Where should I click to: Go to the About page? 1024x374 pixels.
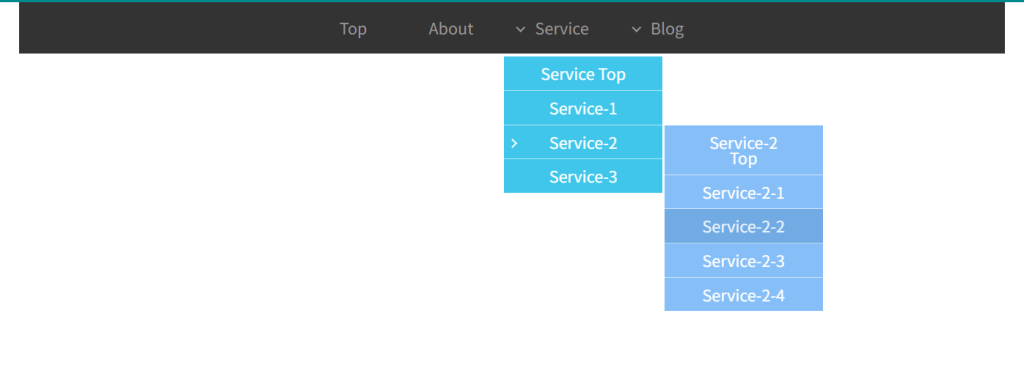coord(451,29)
